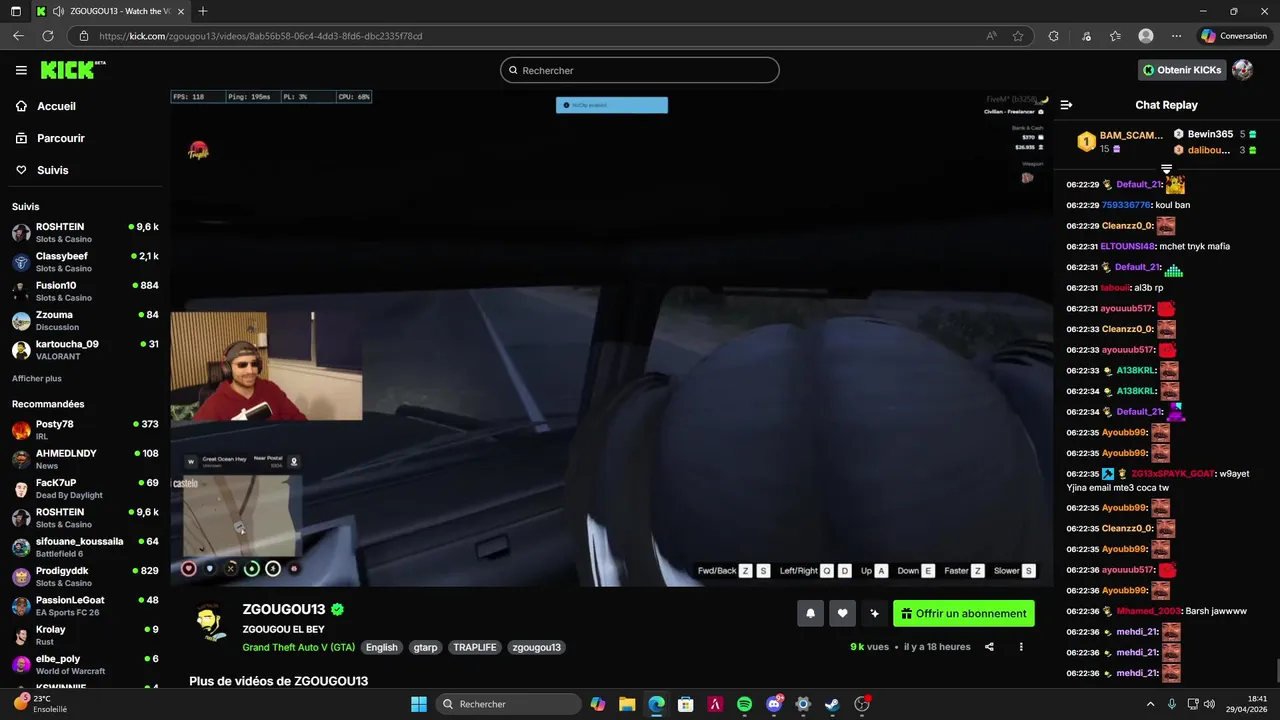Open Spotify from the taskbar

point(744,704)
